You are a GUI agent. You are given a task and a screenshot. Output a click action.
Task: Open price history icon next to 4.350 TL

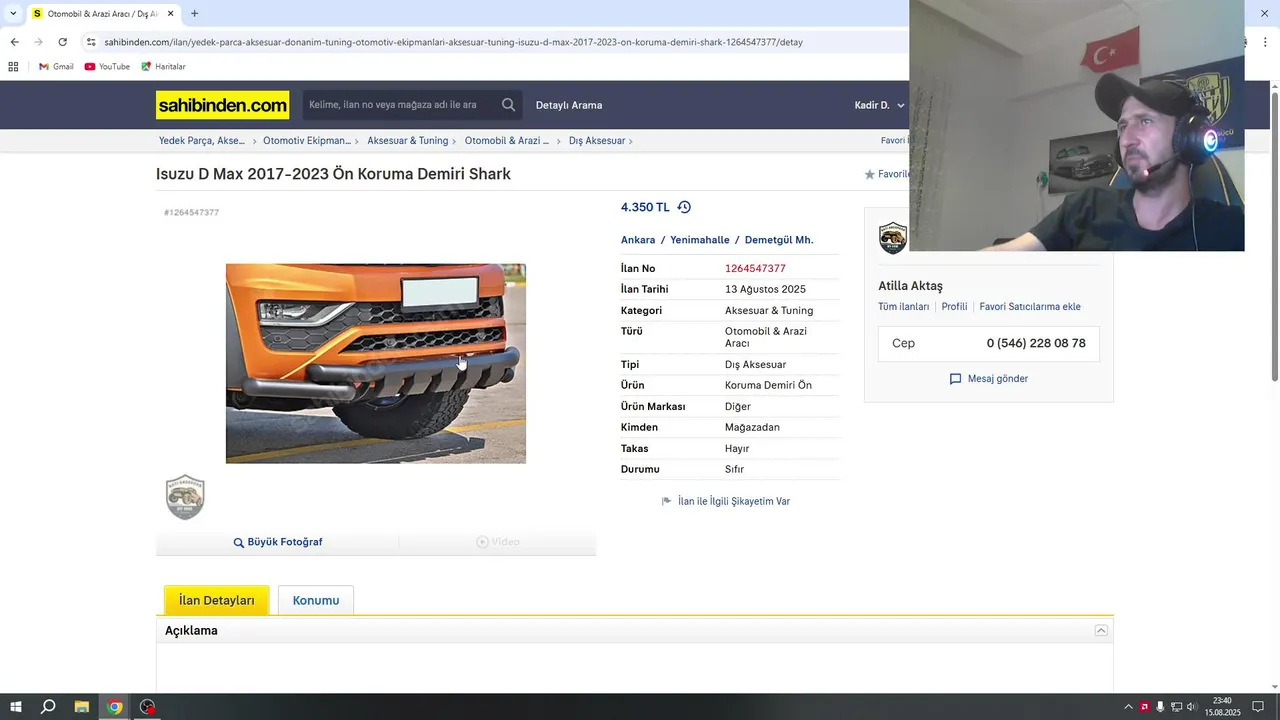[x=684, y=207]
